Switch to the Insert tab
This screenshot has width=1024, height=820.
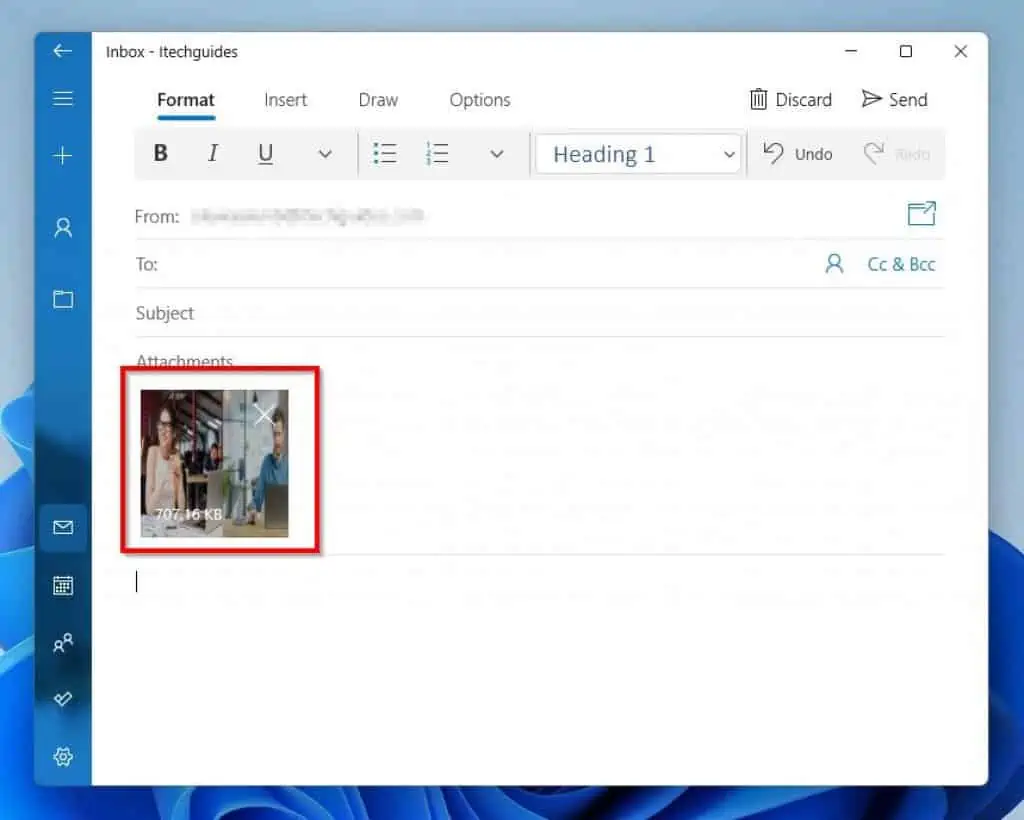pyautogui.click(x=285, y=100)
